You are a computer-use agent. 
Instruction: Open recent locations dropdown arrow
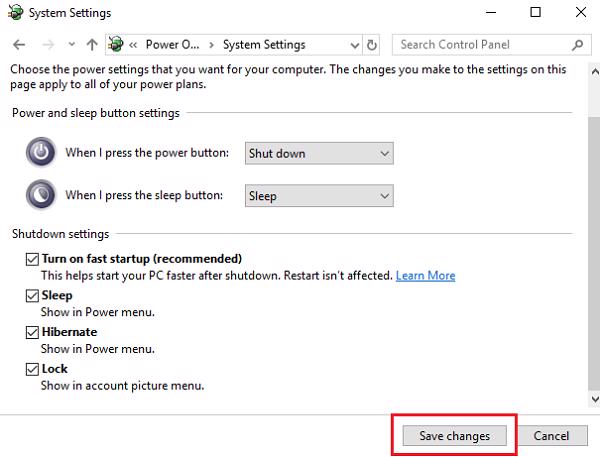(70, 45)
